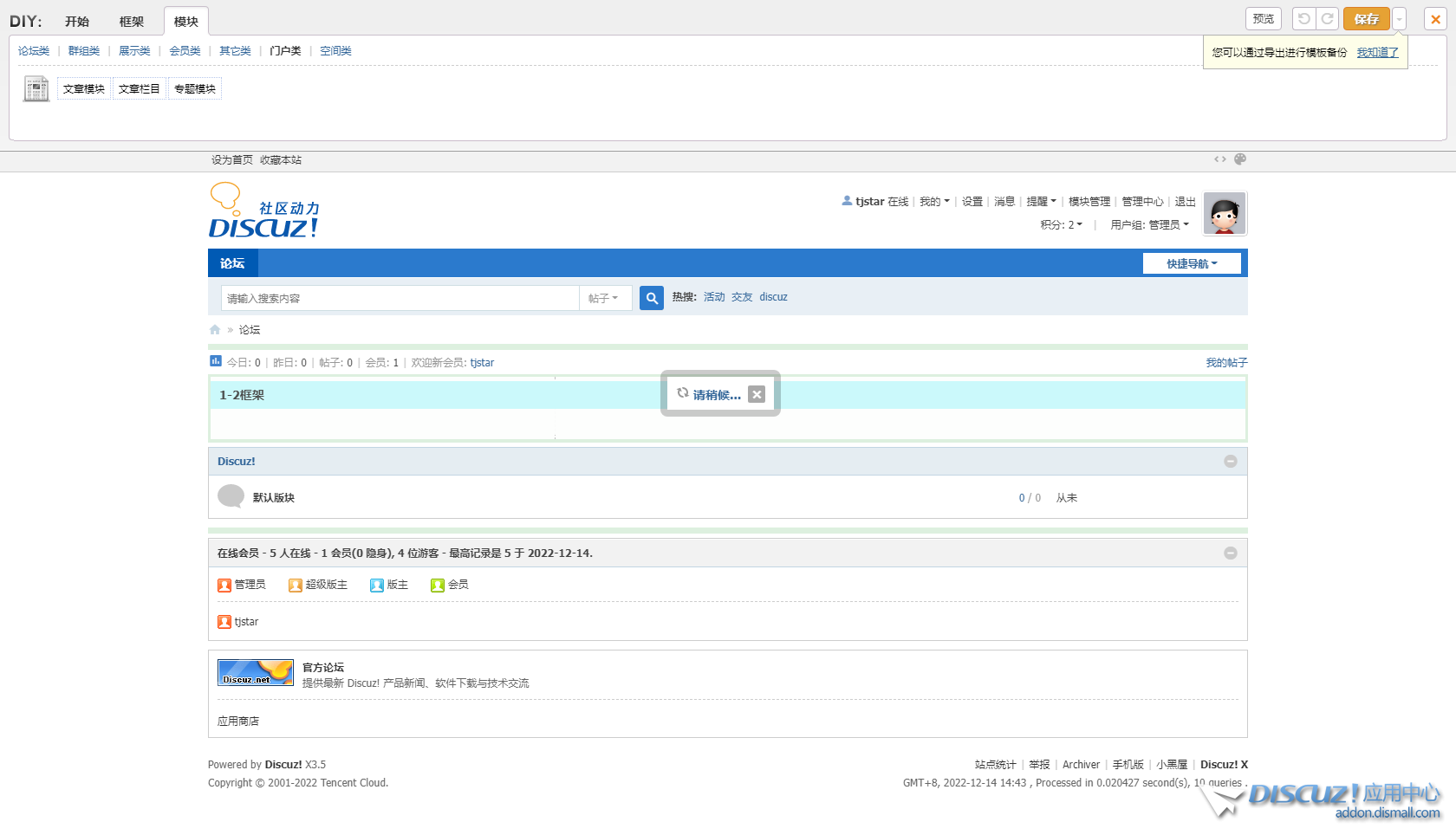Click the redo icon in the DIY toolbar
This screenshot has width=1456, height=835.
(x=1328, y=18)
